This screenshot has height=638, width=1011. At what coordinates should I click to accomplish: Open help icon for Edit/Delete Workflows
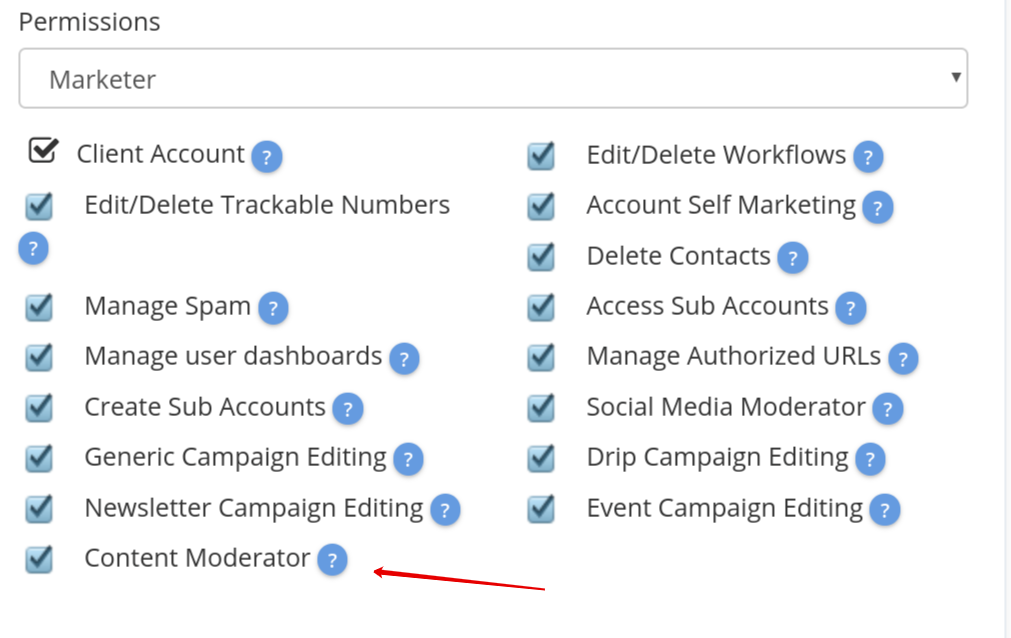coord(868,157)
